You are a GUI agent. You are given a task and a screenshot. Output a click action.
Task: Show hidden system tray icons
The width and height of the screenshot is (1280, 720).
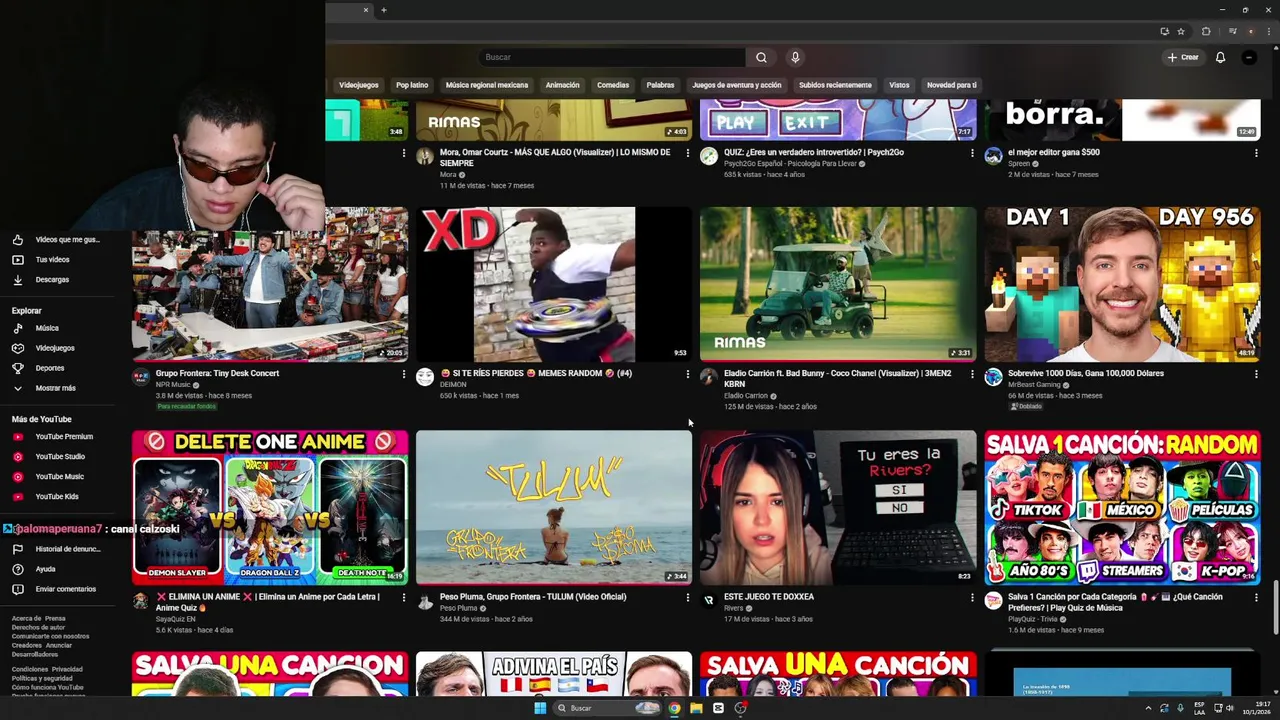coord(1148,708)
